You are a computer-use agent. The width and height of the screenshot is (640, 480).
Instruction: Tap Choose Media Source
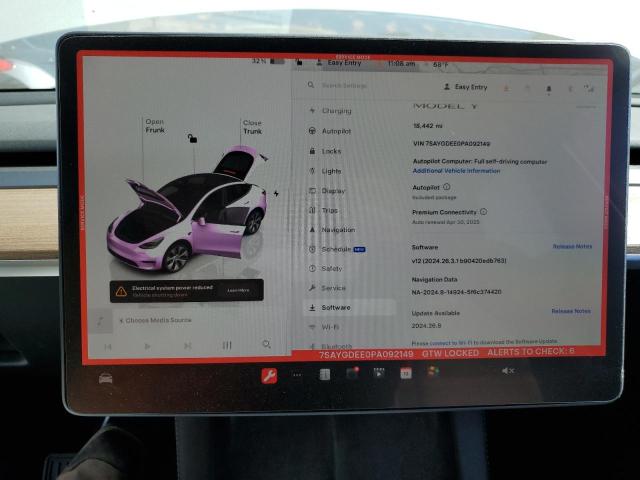158,320
